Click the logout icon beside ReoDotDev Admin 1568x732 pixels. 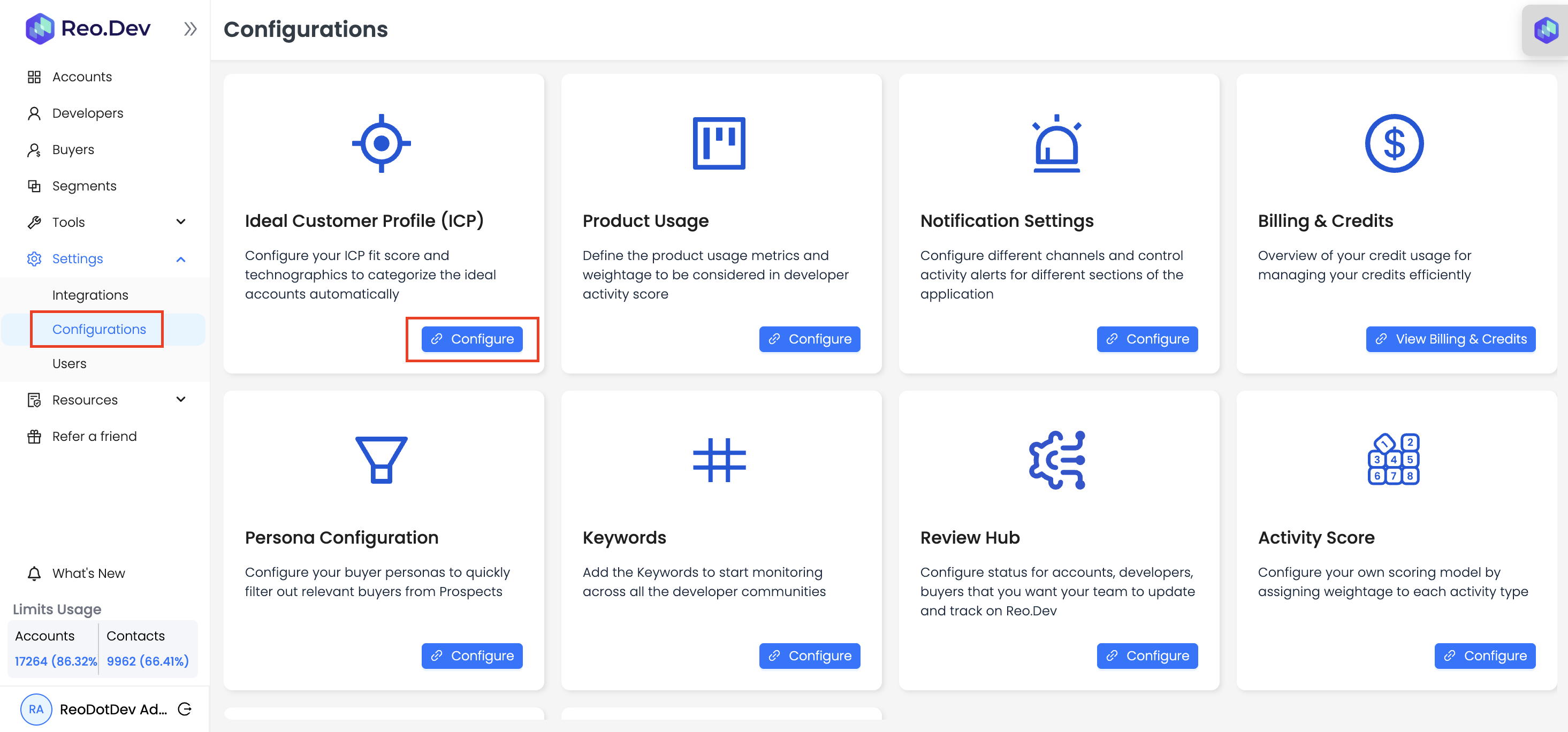coord(185,709)
